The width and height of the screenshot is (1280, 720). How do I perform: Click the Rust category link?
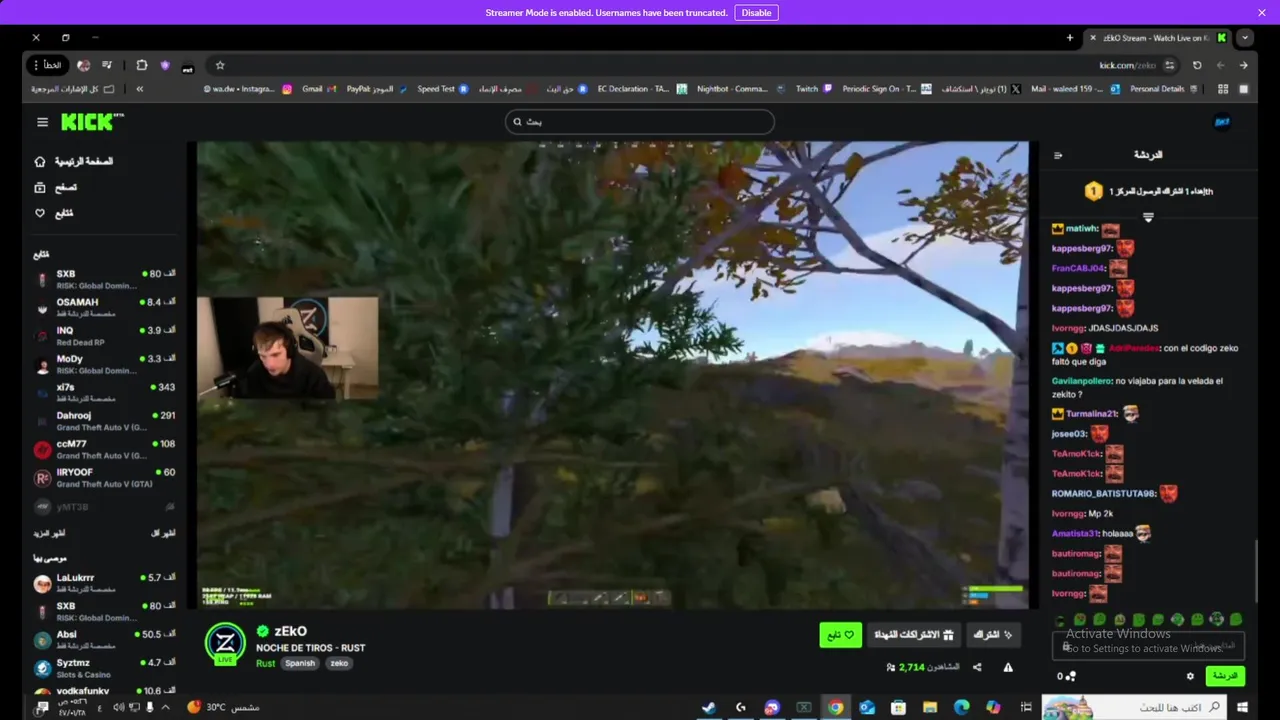click(x=265, y=663)
